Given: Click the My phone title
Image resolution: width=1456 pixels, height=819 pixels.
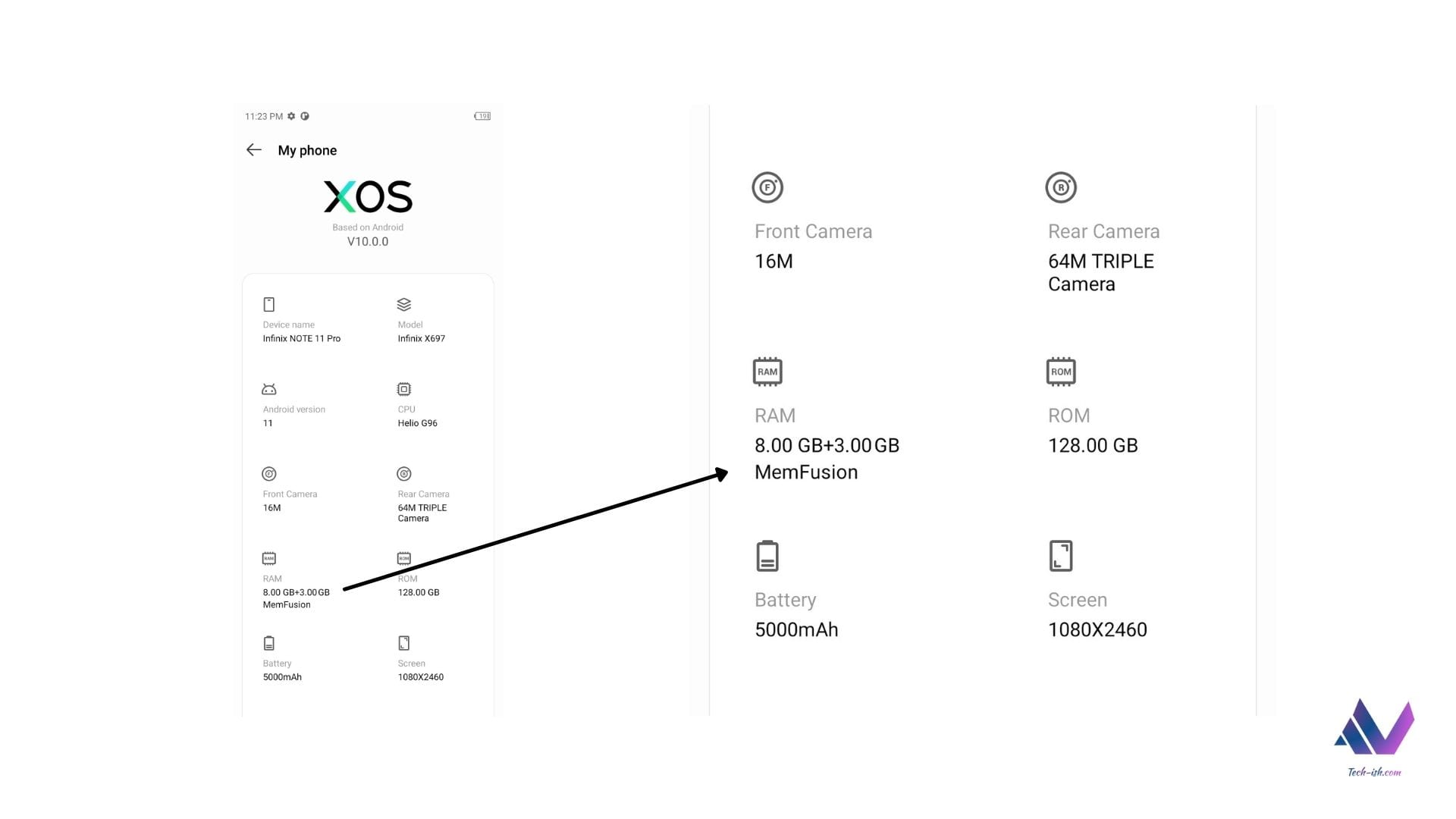Looking at the screenshot, I should 307,150.
